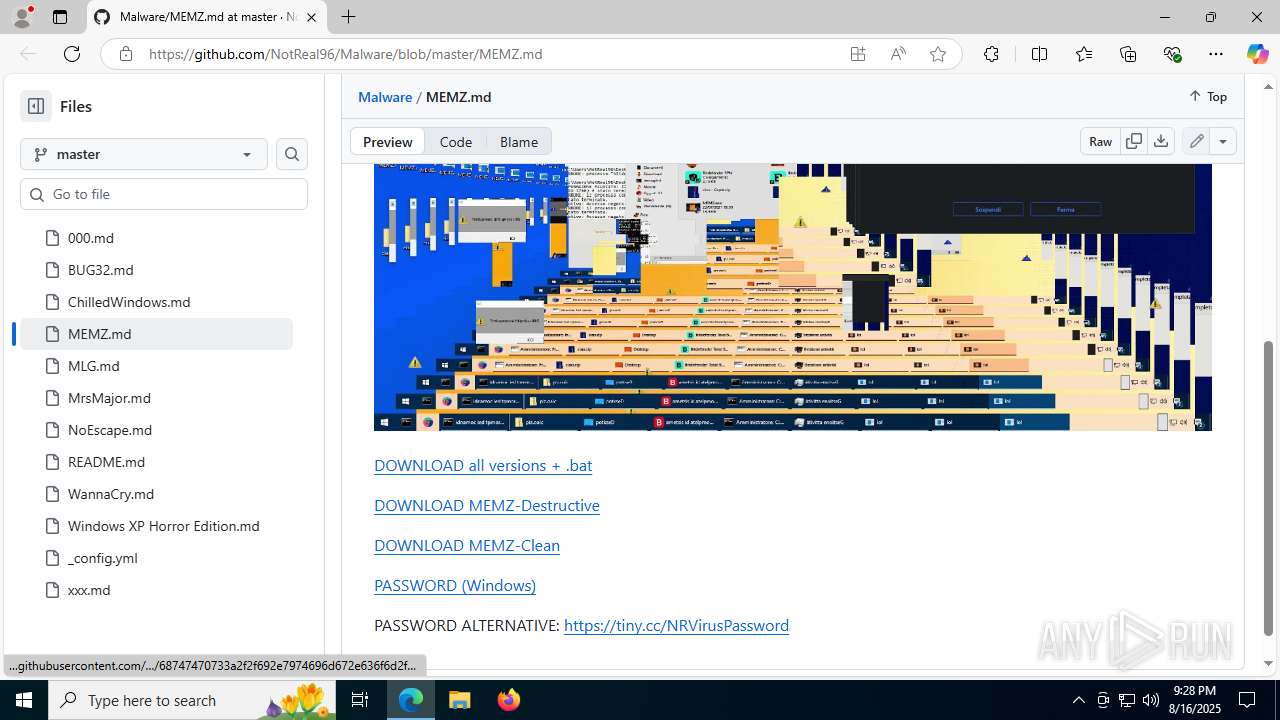
Task: Open Extensions puzzle icon
Action: tap(991, 54)
